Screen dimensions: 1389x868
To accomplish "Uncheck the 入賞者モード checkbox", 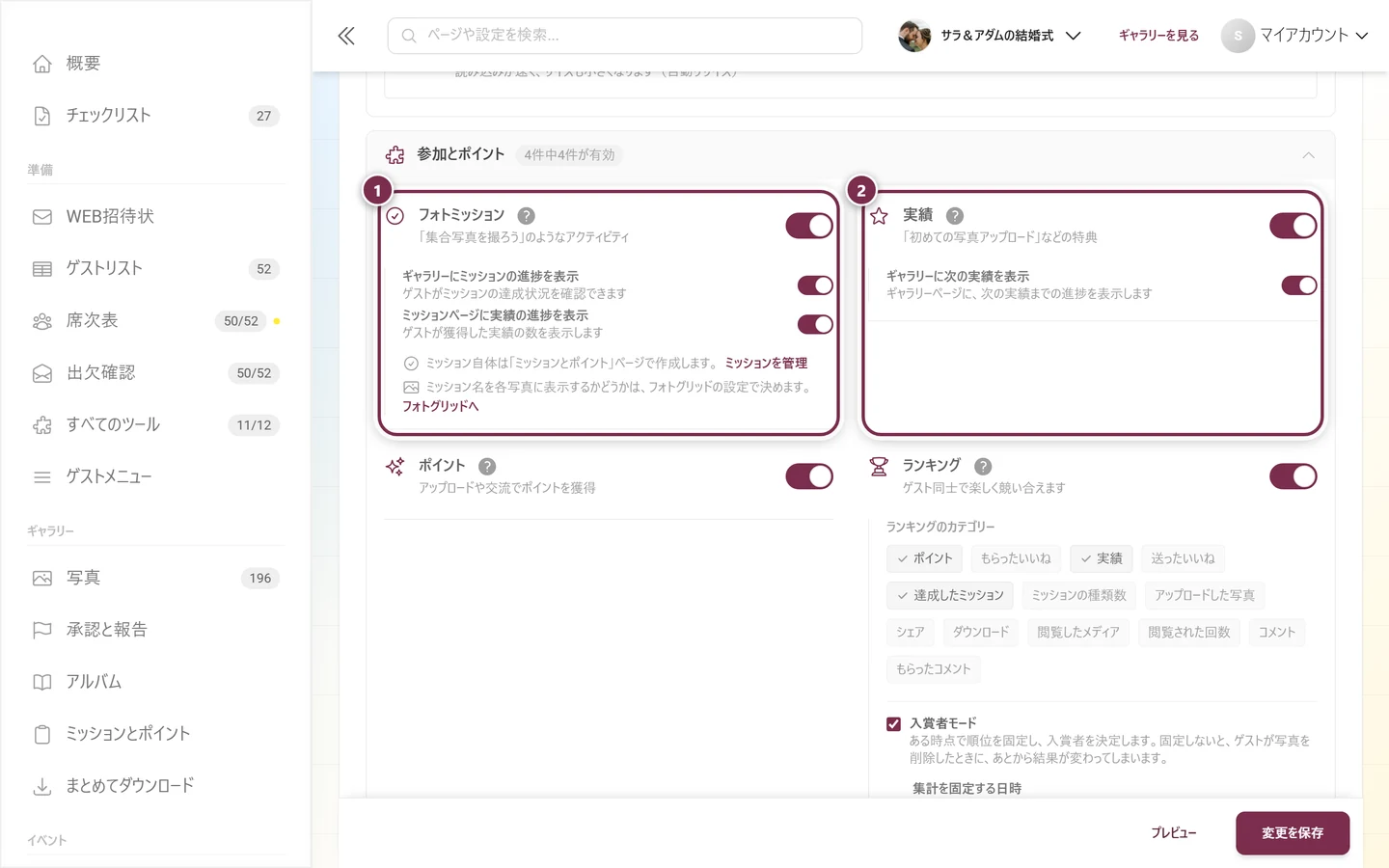I will (894, 724).
